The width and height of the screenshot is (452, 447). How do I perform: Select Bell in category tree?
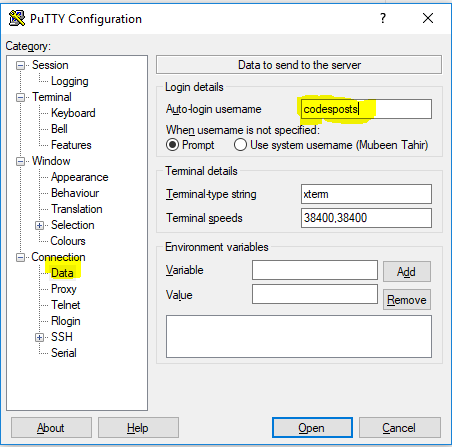click(x=59, y=129)
